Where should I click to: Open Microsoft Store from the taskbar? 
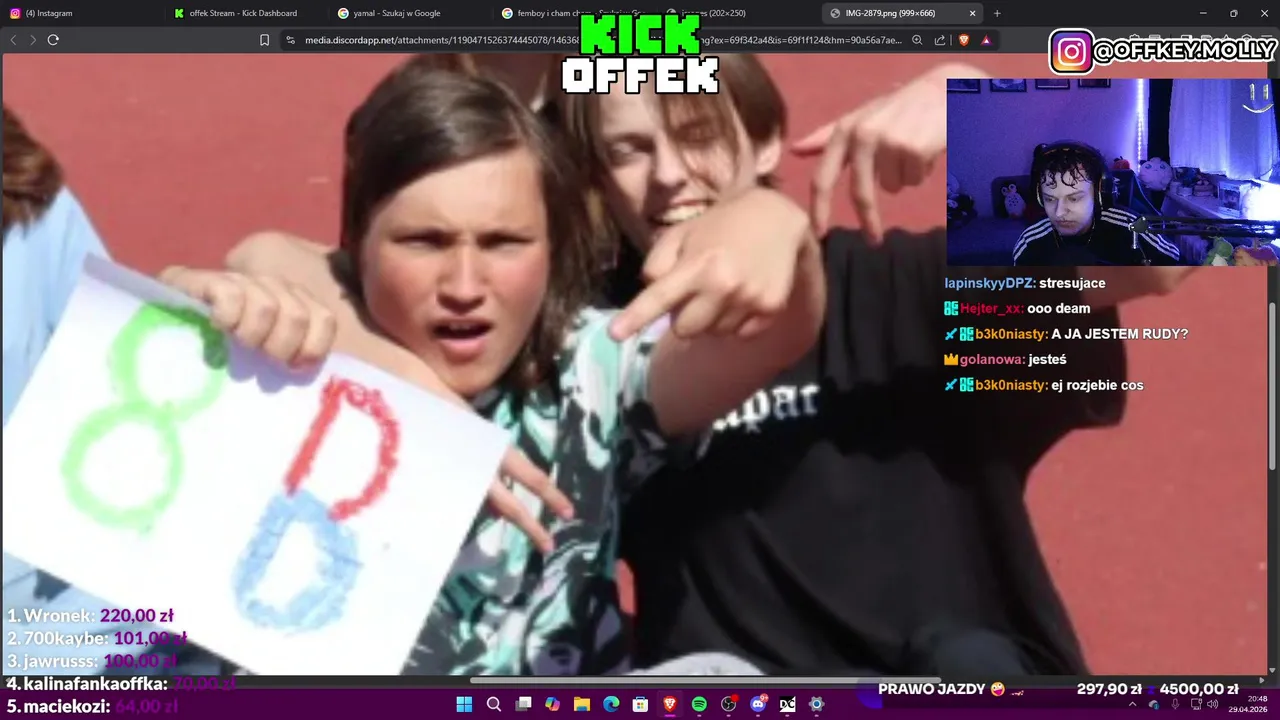pos(640,704)
